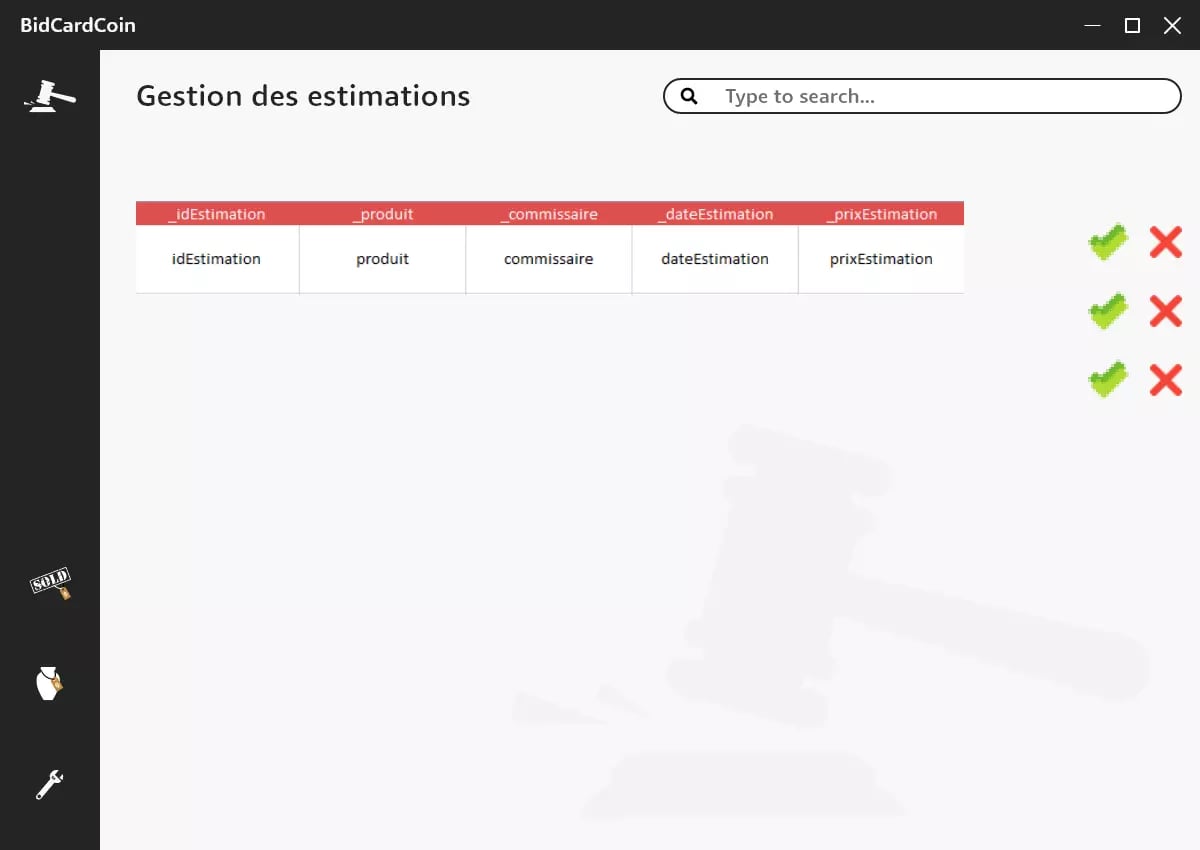Click the _commissaire column header
1200x850 pixels.
(549, 214)
